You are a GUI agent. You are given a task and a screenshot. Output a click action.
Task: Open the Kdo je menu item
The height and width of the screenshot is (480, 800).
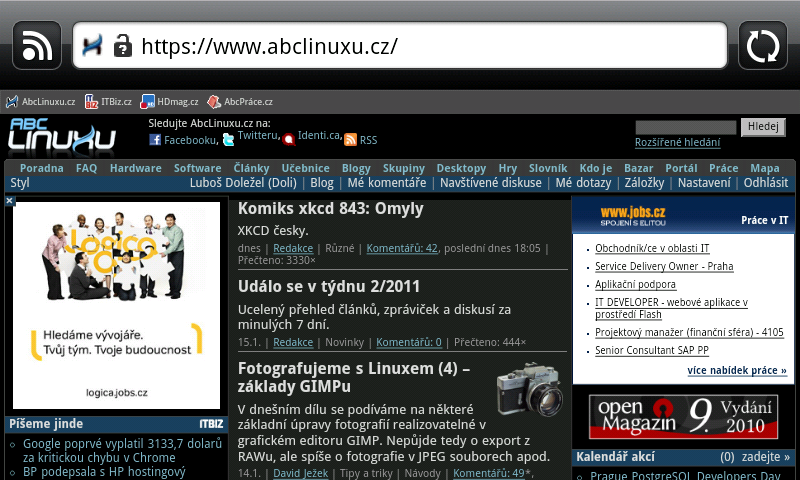click(x=596, y=168)
